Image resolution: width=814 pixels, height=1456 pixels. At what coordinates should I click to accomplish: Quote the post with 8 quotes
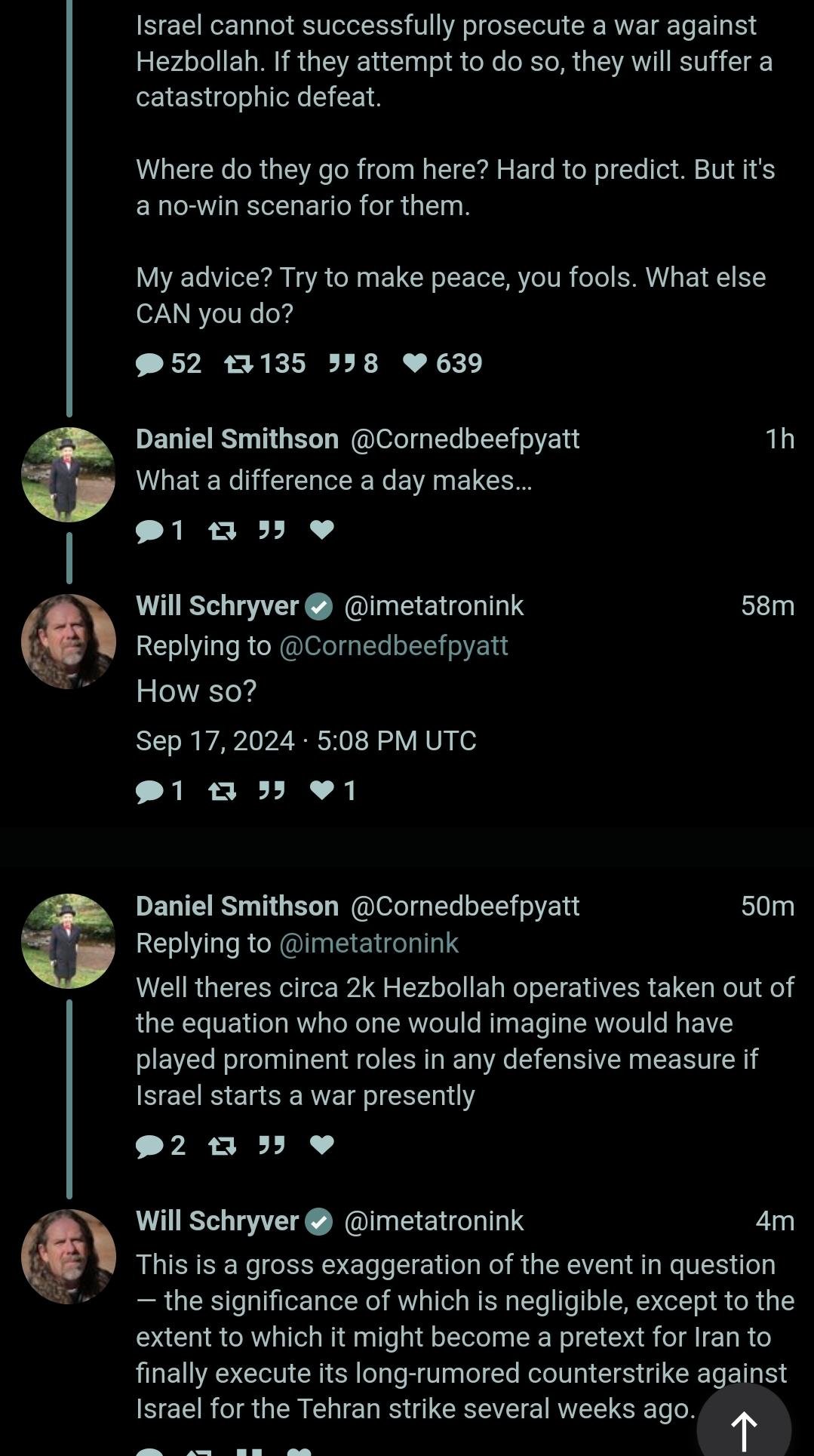[342, 364]
